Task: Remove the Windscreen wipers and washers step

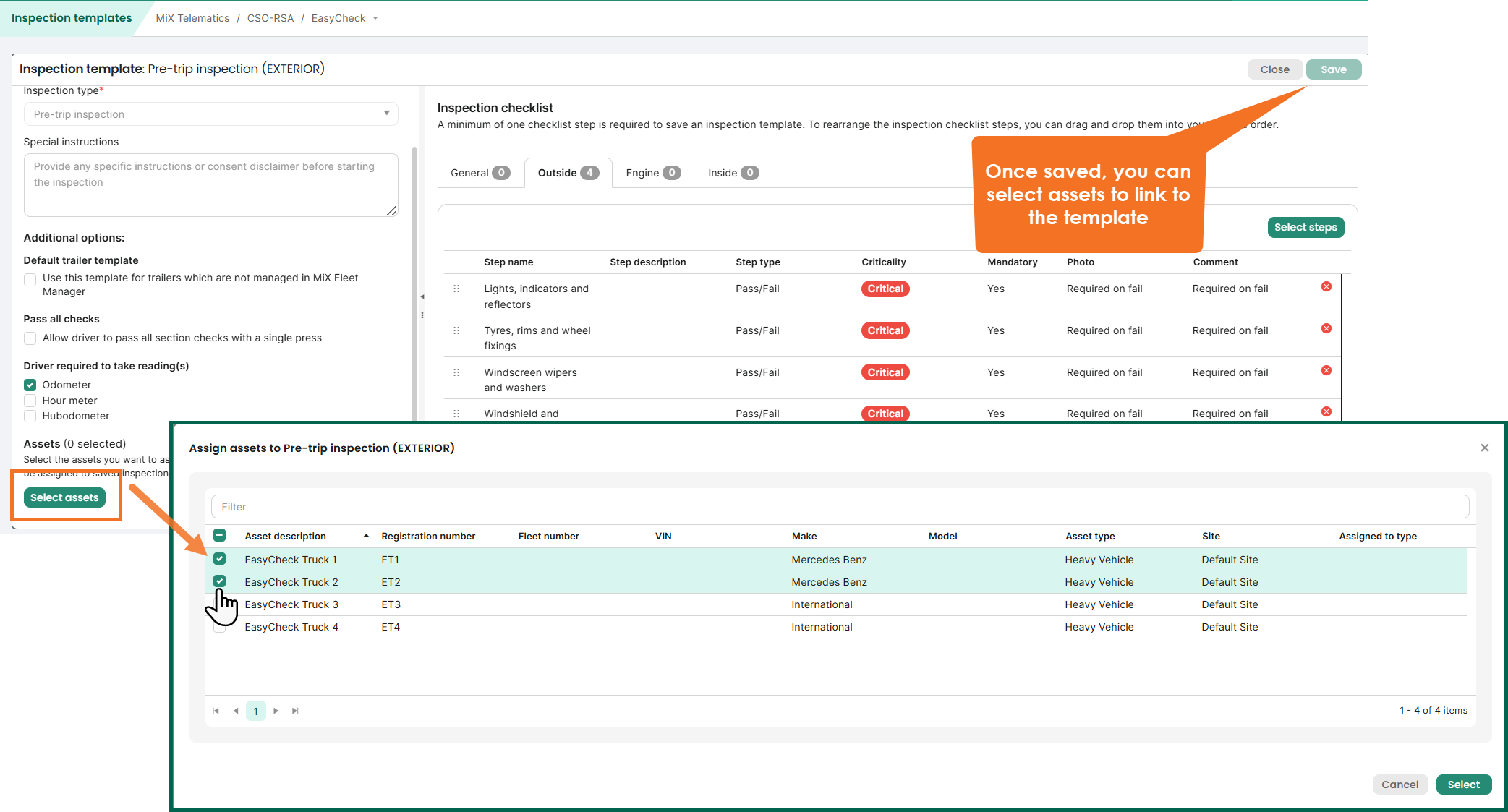Action: (x=1326, y=371)
